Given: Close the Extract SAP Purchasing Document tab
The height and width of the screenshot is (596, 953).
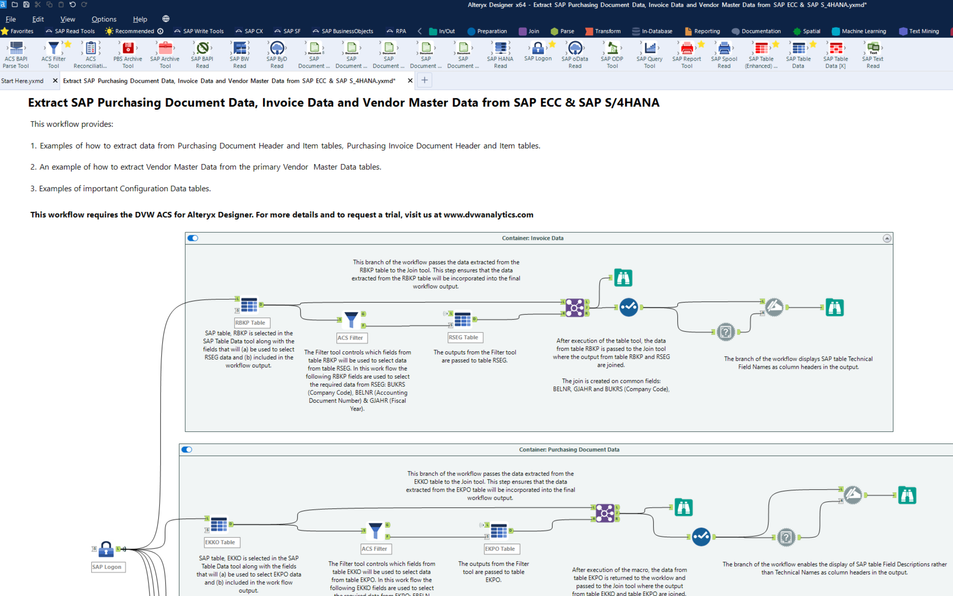Looking at the screenshot, I should [410, 81].
